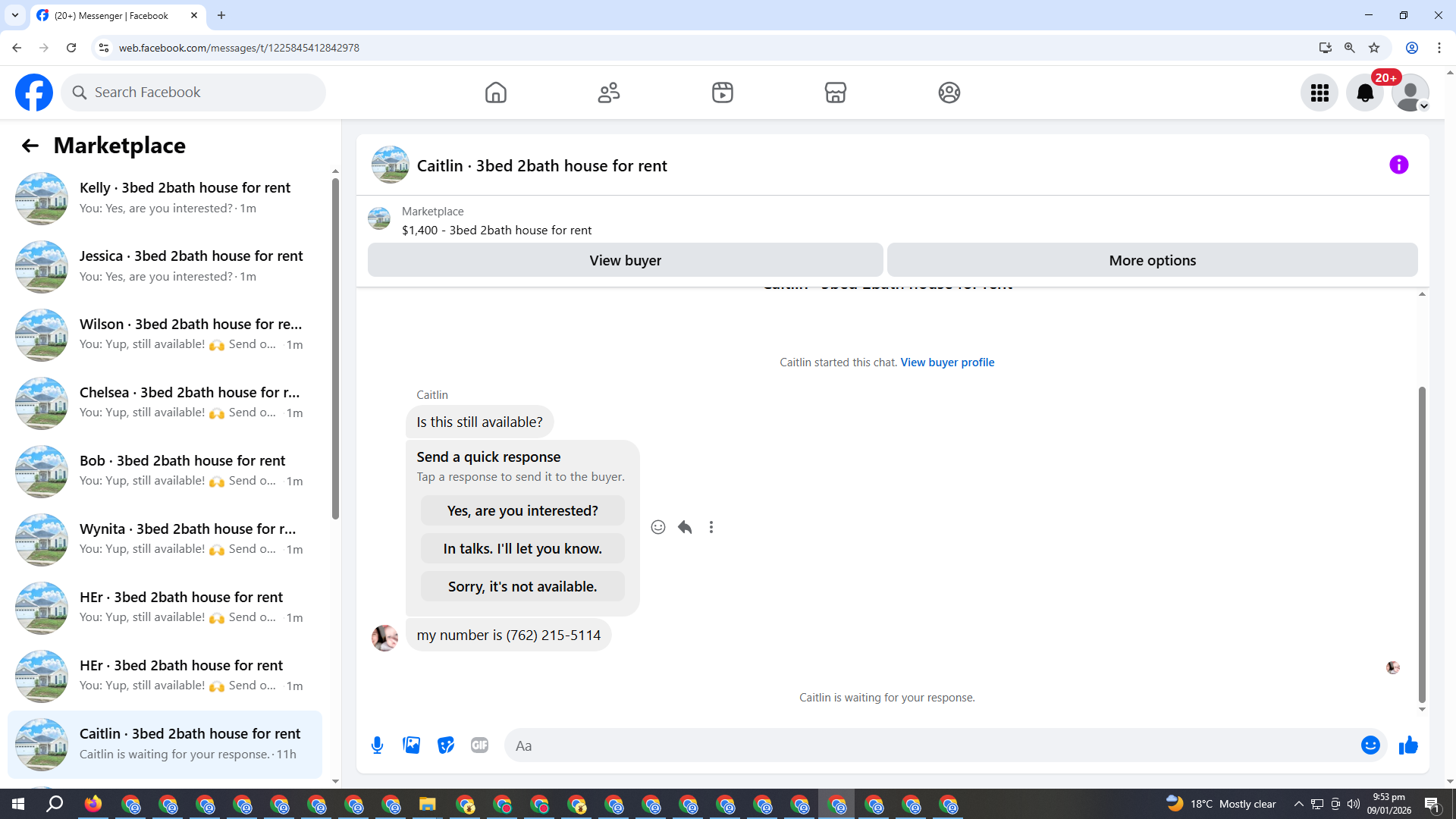Image resolution: width=1456 pixels, height=819 pixels.
Task: Open the Video tab in navigation
Action: 722,93
